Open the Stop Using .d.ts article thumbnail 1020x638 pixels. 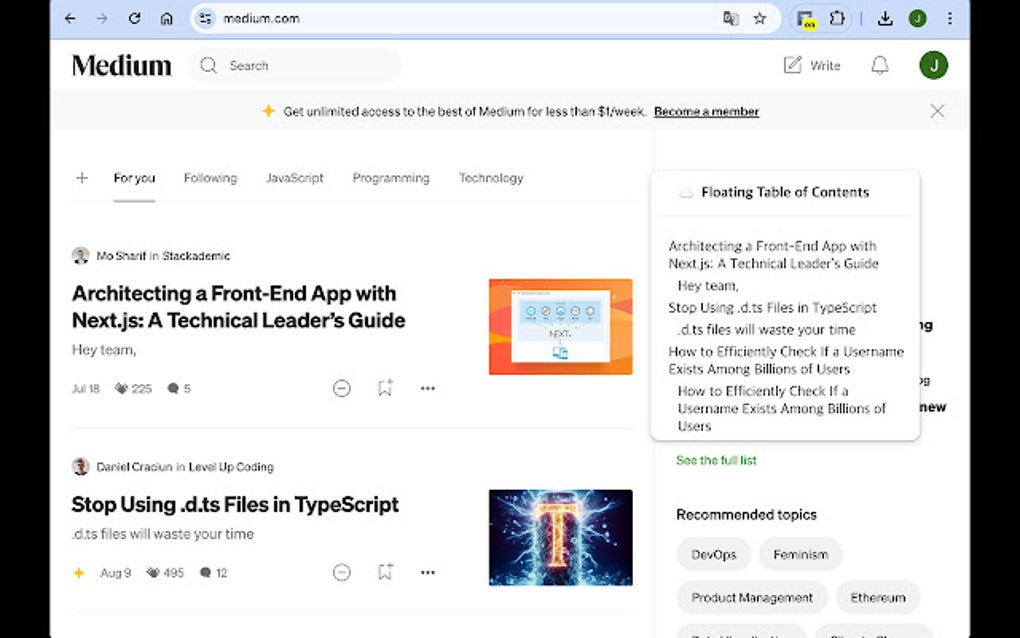(560, 537)
